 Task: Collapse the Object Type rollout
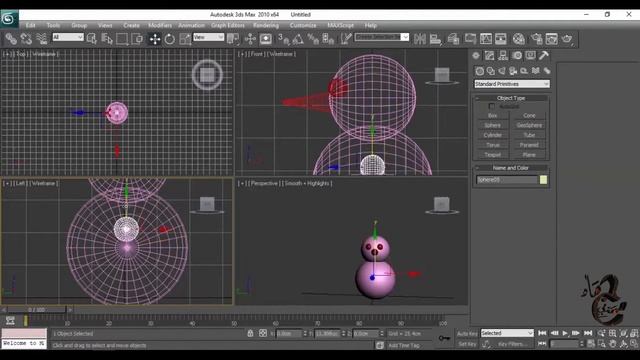click(511, 98)
